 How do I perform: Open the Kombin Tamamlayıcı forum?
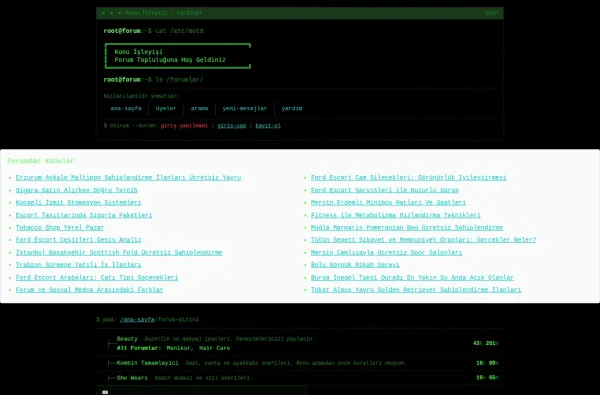(x=148, y=363)
